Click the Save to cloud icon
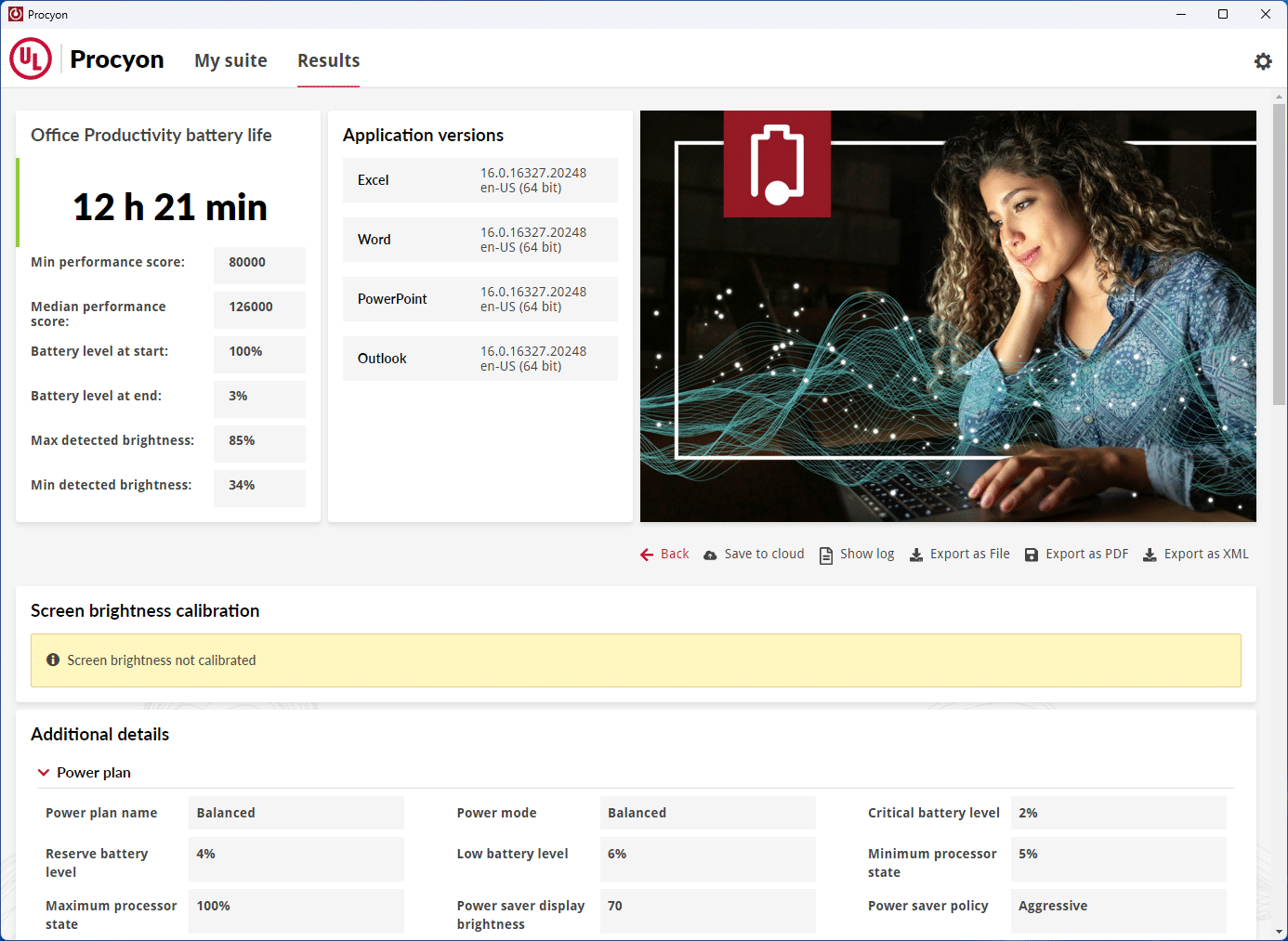Screen dimensions: 1288x941 710,555
